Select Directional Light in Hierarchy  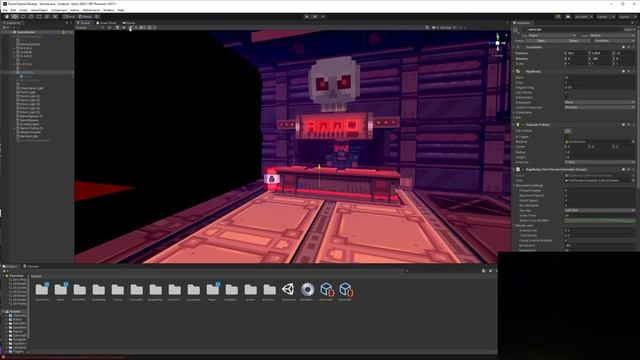tap(32, 88)
